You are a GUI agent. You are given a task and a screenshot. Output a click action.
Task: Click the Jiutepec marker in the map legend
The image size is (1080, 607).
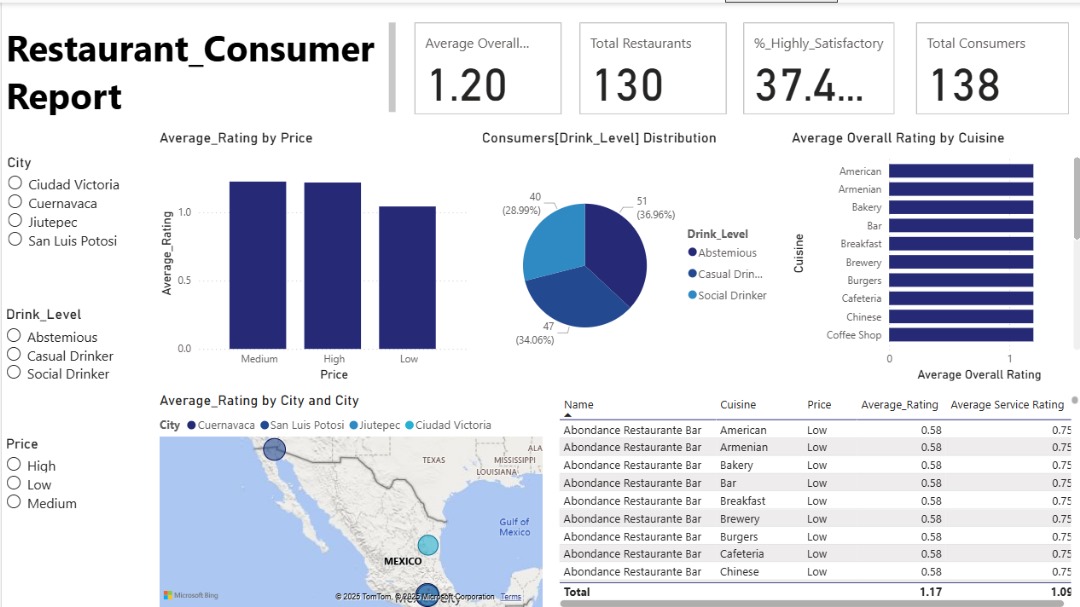pos(354,425)
